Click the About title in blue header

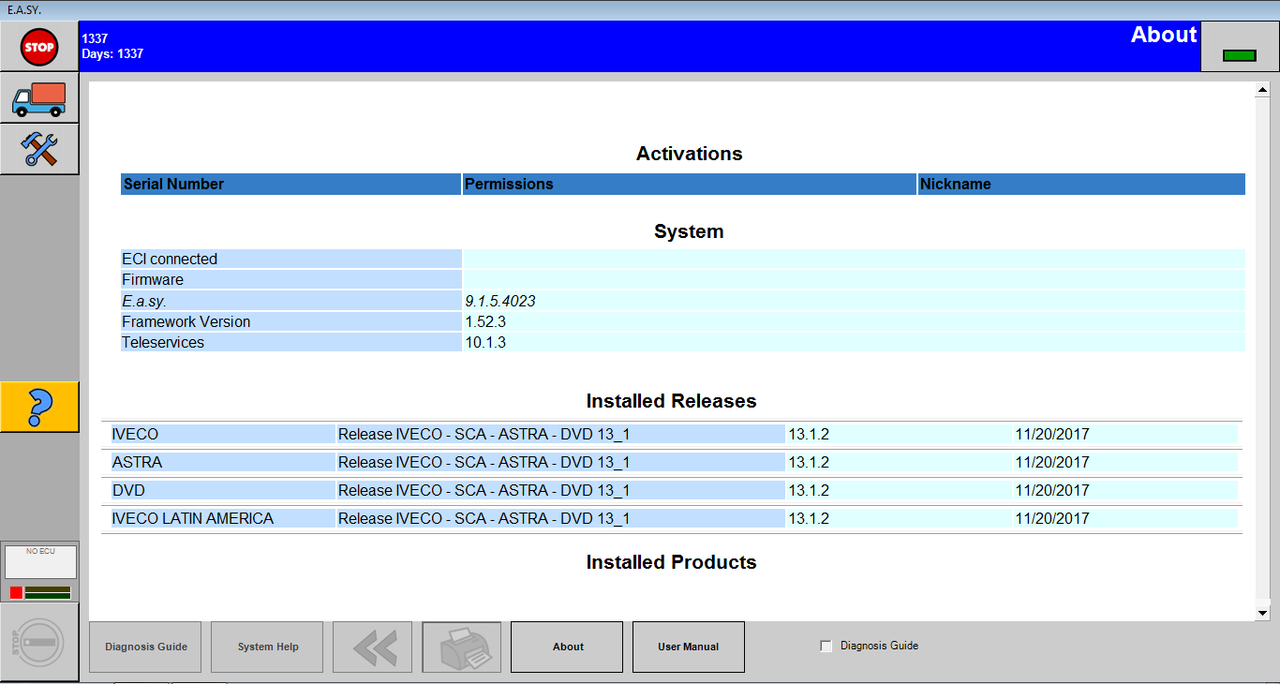coord(1163,35)
